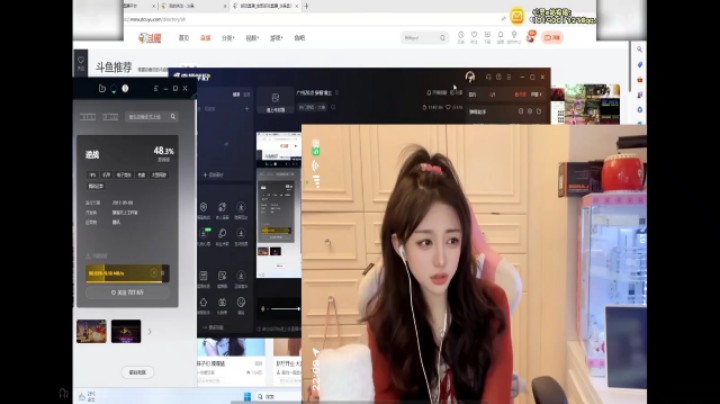This screenshot has height=404, width=720.
Task: Click the wide button below the progress bar
Action: pyautogui.click(x=127, y=292)
